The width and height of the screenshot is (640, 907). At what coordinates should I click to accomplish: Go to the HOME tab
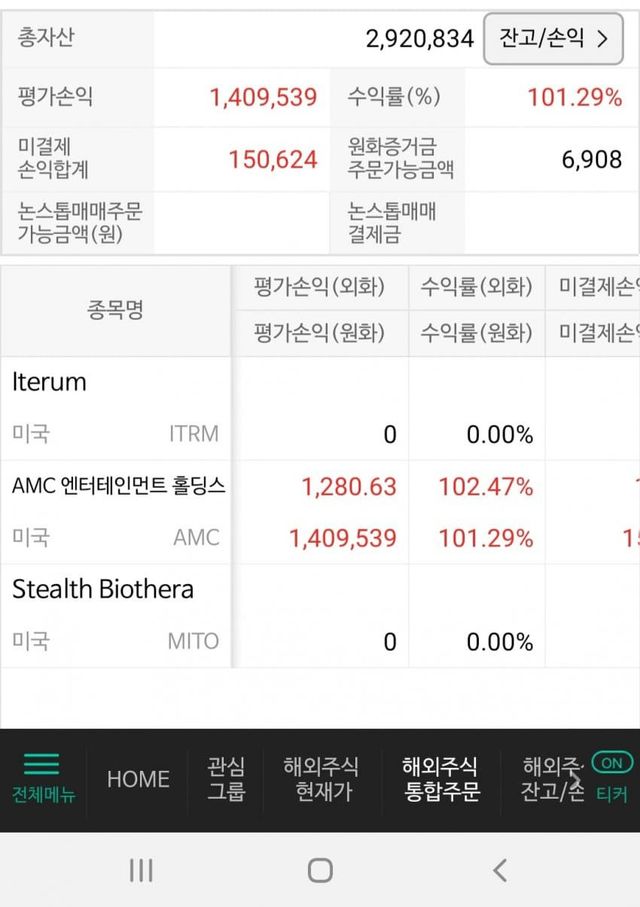(138, 779)
